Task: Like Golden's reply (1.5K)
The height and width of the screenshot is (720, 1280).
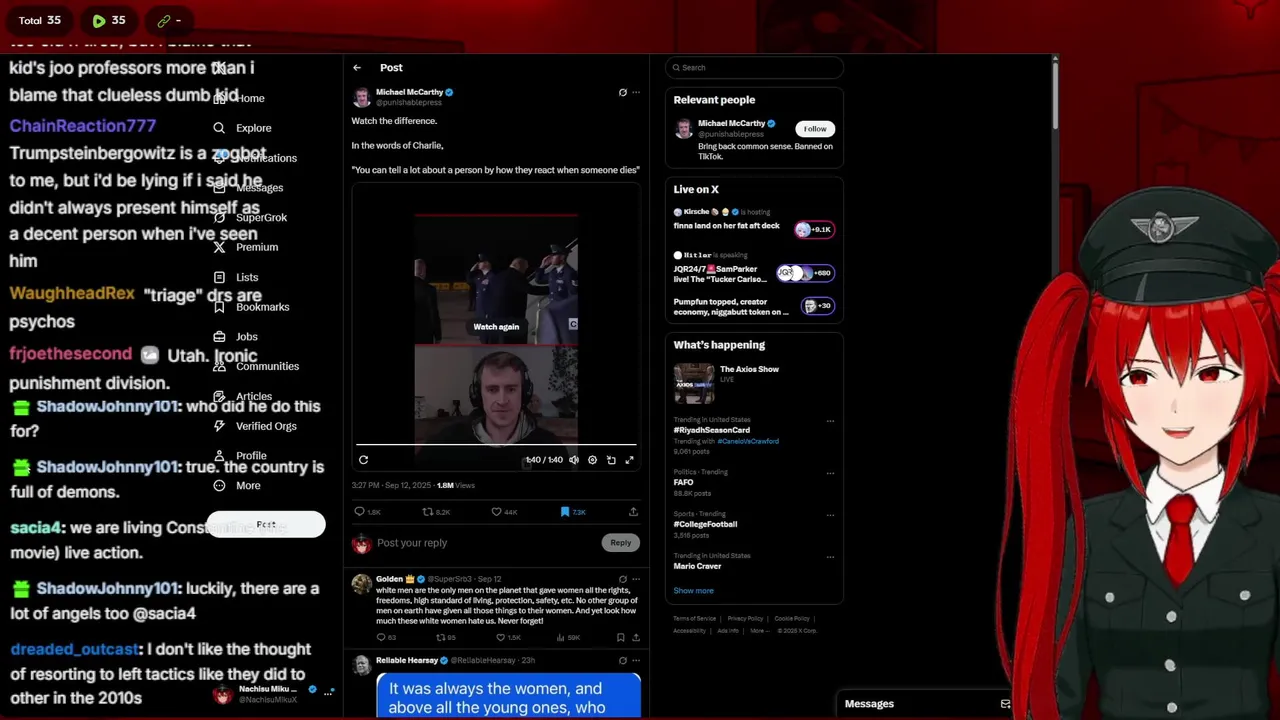Action: [510, 637]
